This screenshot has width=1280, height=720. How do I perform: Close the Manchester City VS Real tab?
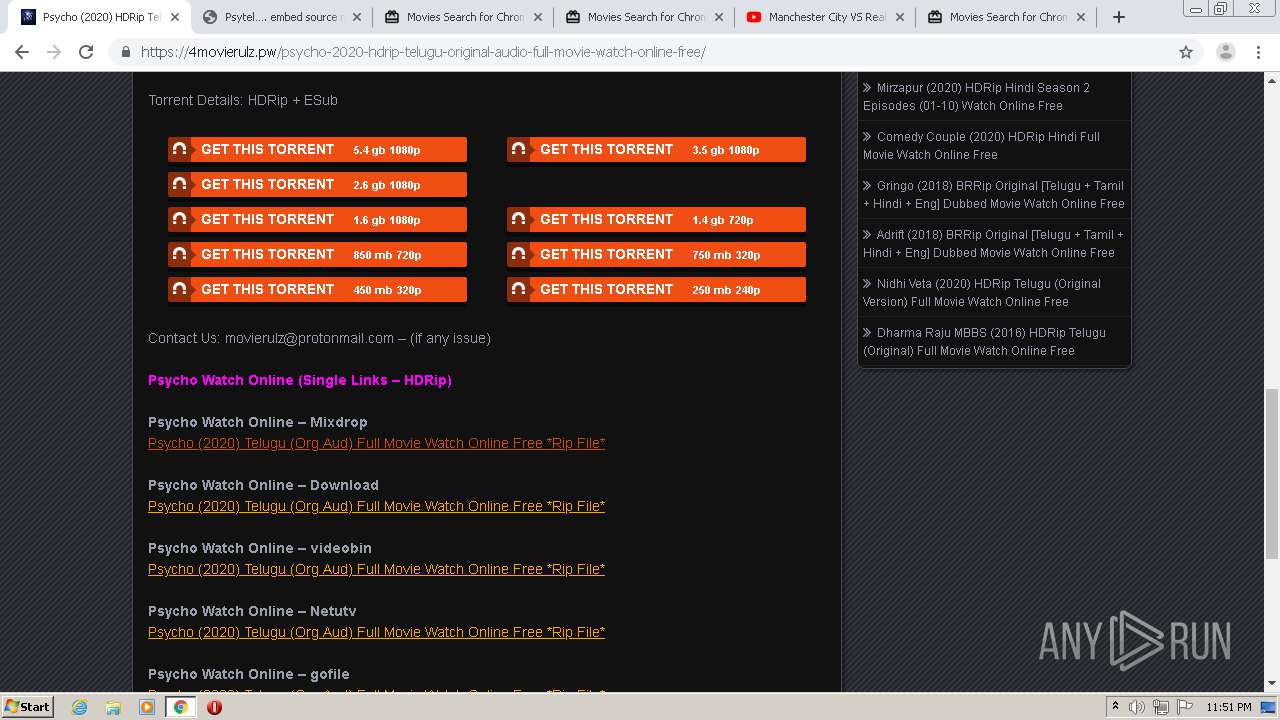coord(899,17)
